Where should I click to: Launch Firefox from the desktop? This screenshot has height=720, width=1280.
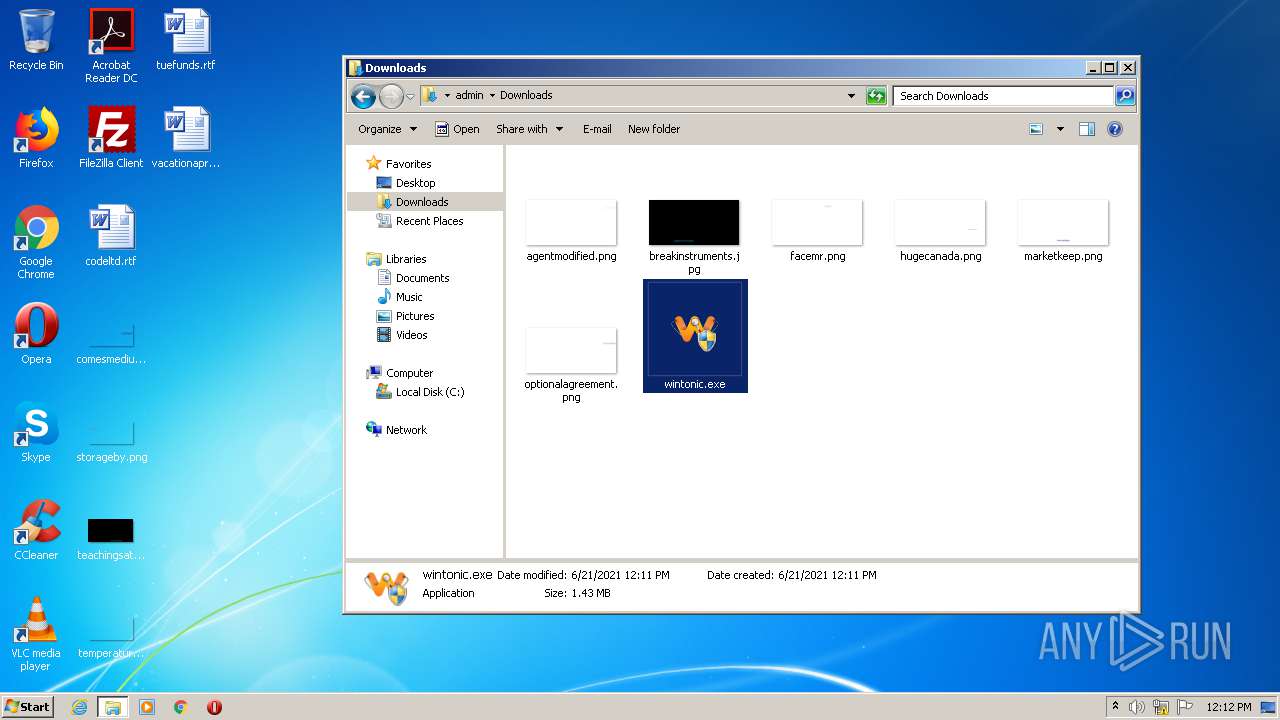36,138
